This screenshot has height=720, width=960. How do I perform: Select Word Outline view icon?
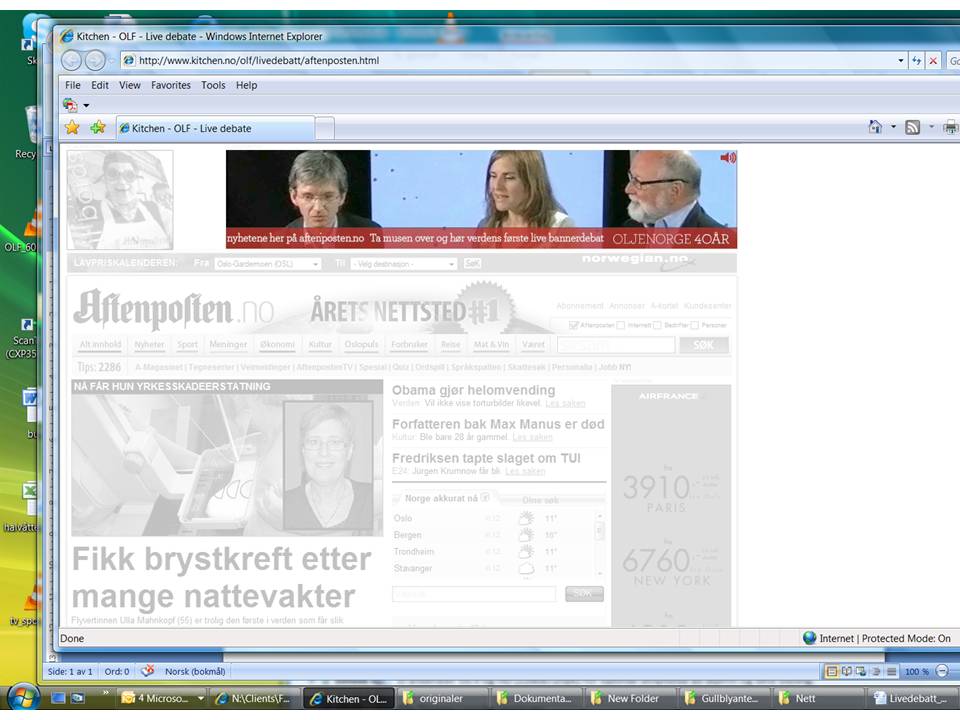[x=876, y=672]
